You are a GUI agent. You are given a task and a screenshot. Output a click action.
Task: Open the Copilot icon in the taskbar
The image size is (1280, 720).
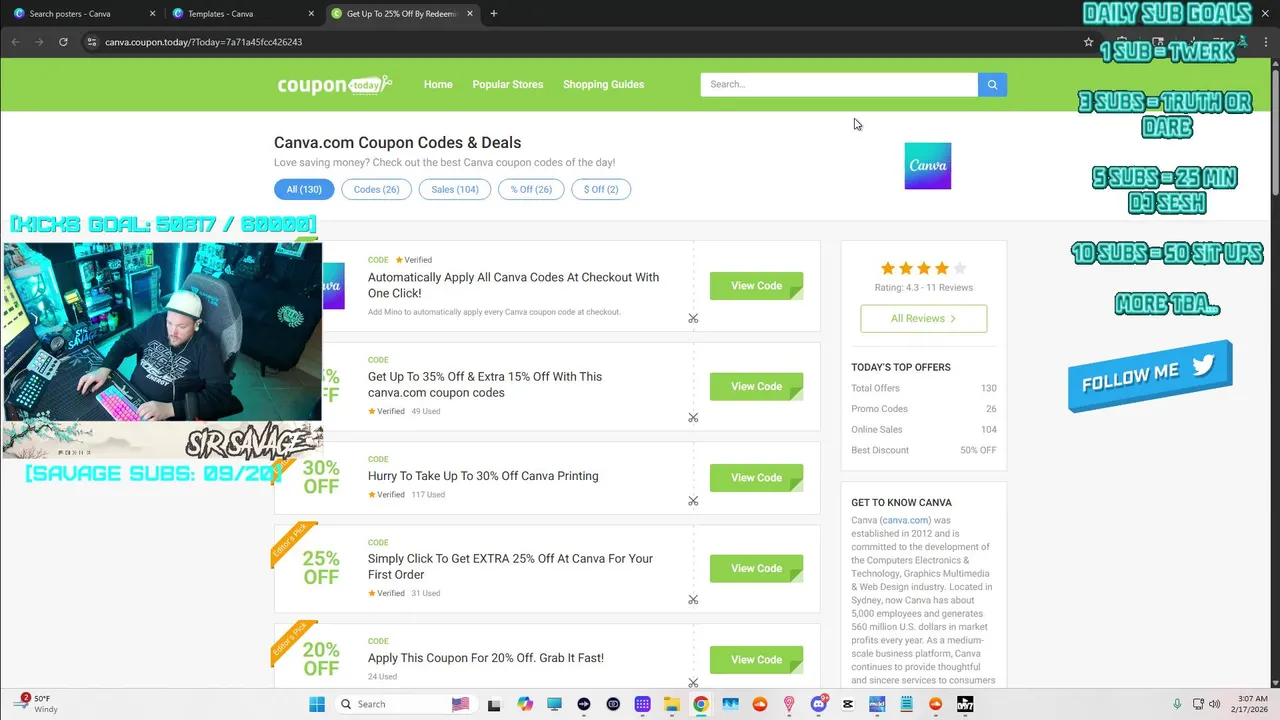coord(525,704)
